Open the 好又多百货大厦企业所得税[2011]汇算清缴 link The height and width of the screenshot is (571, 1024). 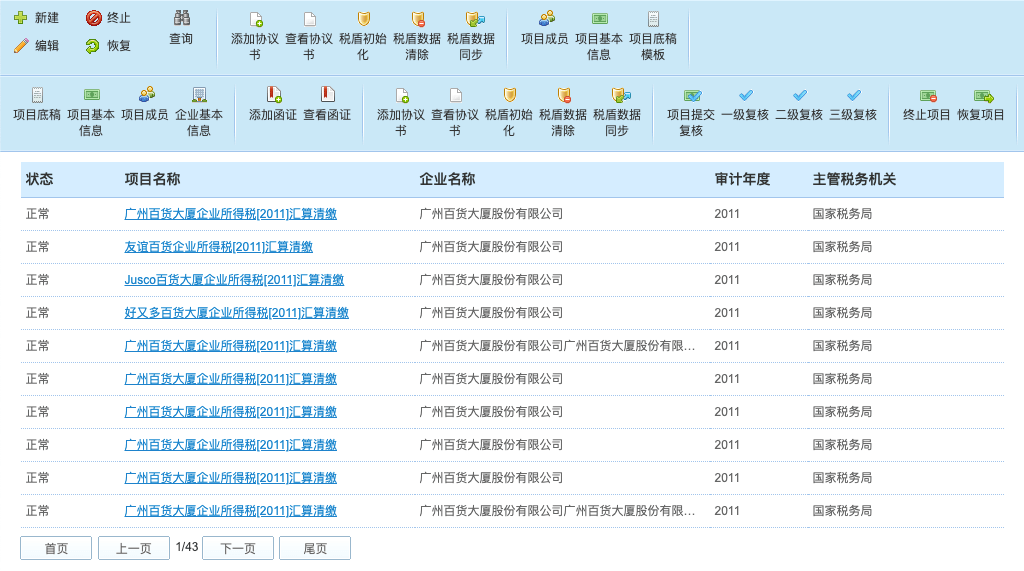pos(236,313)
